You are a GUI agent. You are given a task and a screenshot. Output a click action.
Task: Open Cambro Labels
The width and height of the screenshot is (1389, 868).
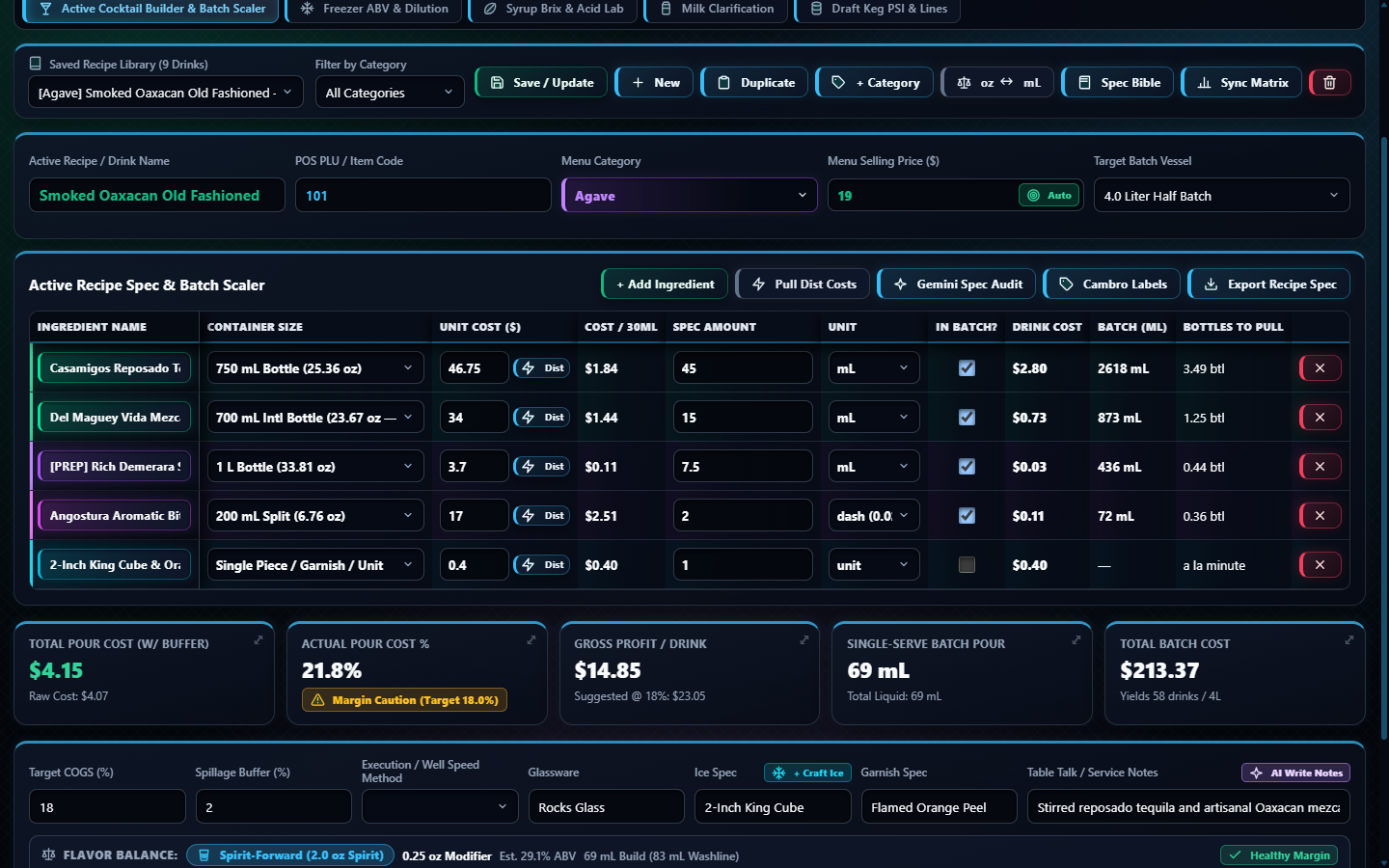[1112, 285]
